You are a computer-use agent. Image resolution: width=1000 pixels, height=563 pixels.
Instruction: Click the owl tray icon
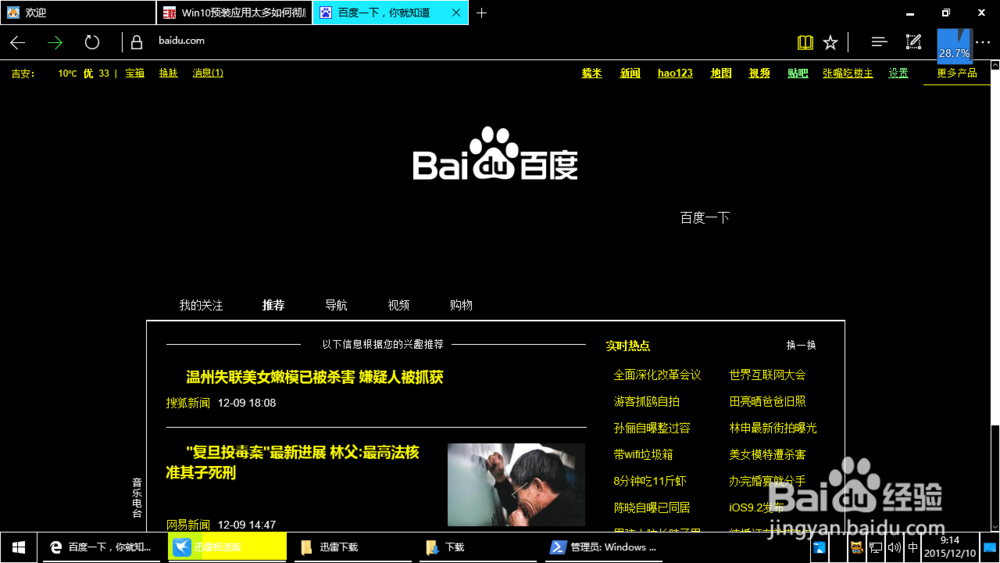(x=857, y=548)
